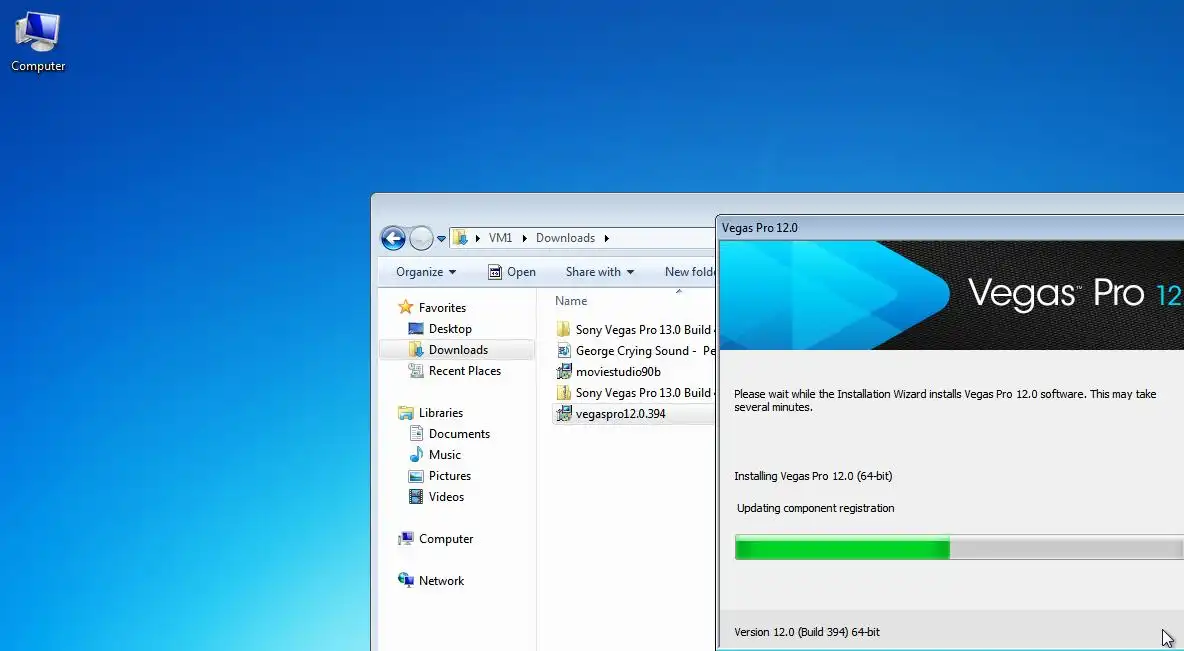Click the Videos filmstrip icon
1184x651 pixels.
[416, 497]
